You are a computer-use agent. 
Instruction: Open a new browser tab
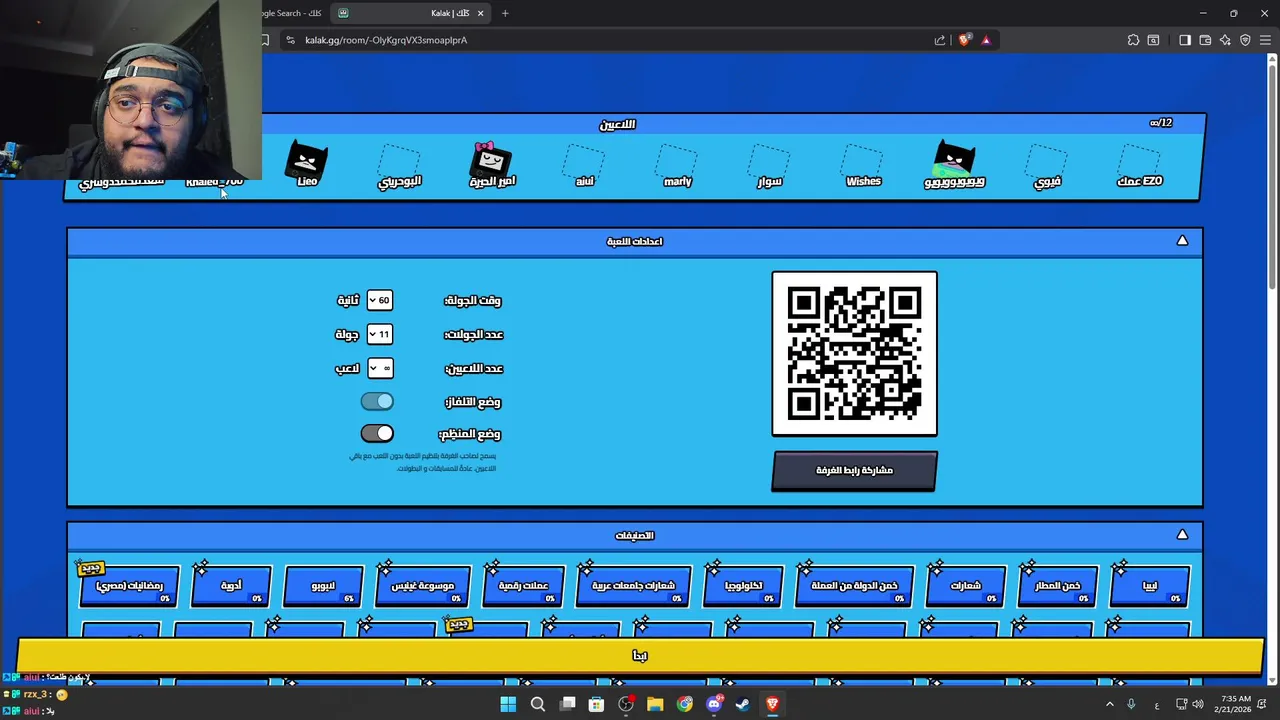(505, 13)
